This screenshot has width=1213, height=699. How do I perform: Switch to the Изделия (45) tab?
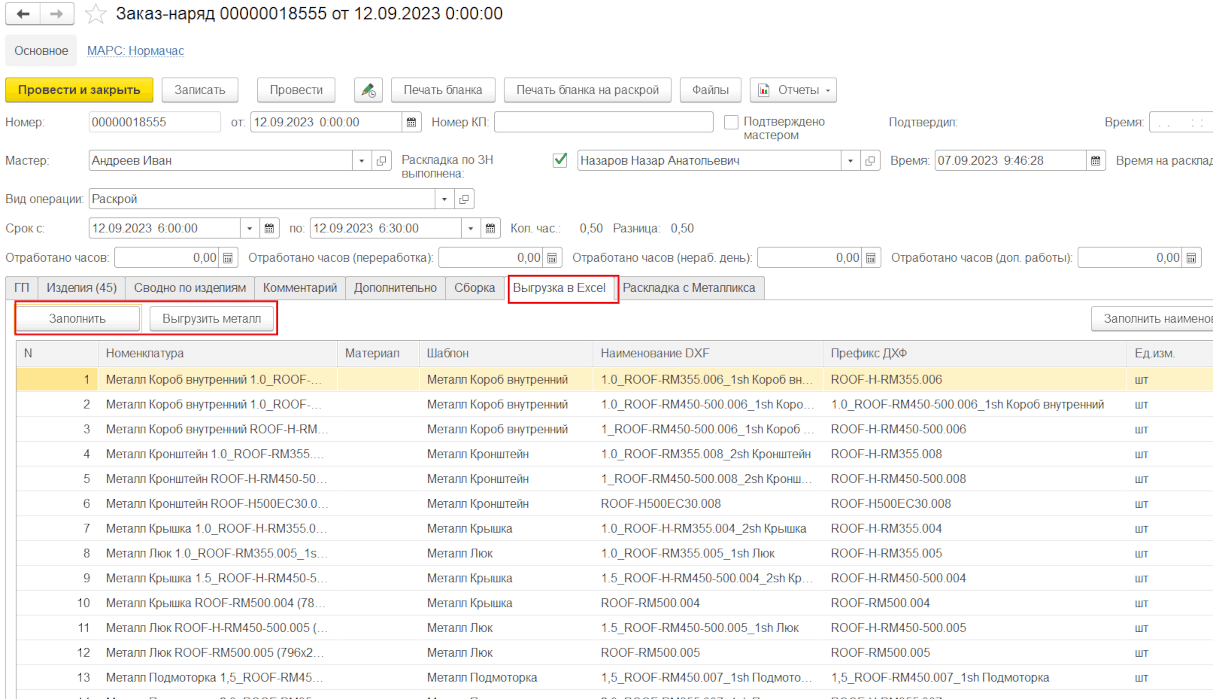tap(81, 288)
